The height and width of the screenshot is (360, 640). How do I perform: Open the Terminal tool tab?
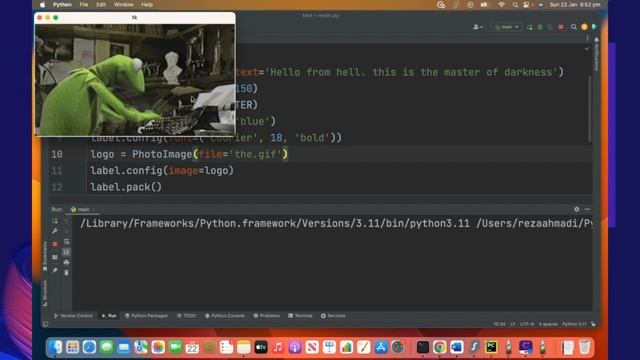coord(300,316)
